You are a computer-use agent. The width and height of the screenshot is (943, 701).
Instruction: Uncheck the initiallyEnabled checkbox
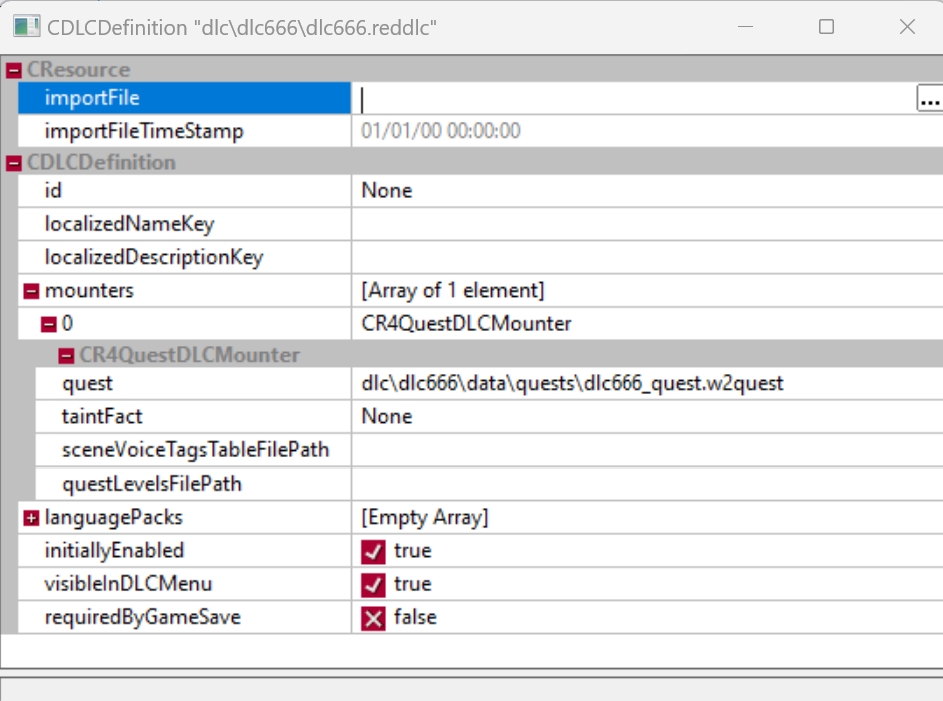[373, 551]
